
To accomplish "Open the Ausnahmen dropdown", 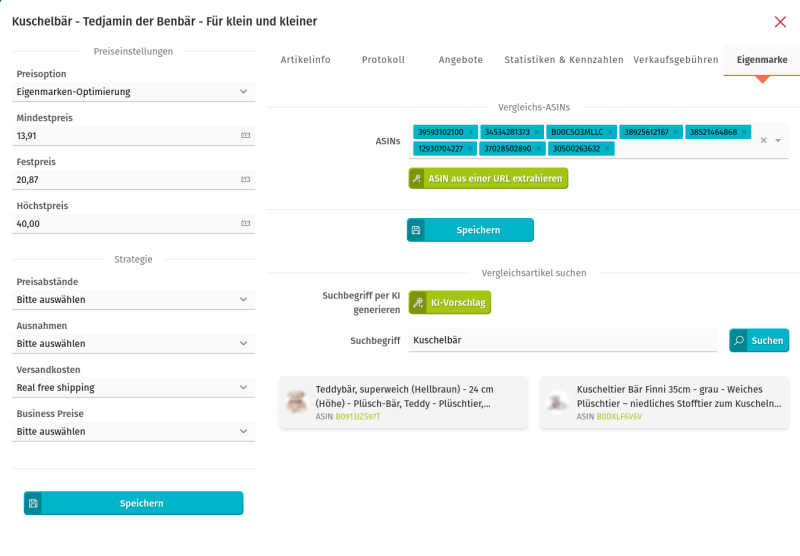I will coord(133,343).
